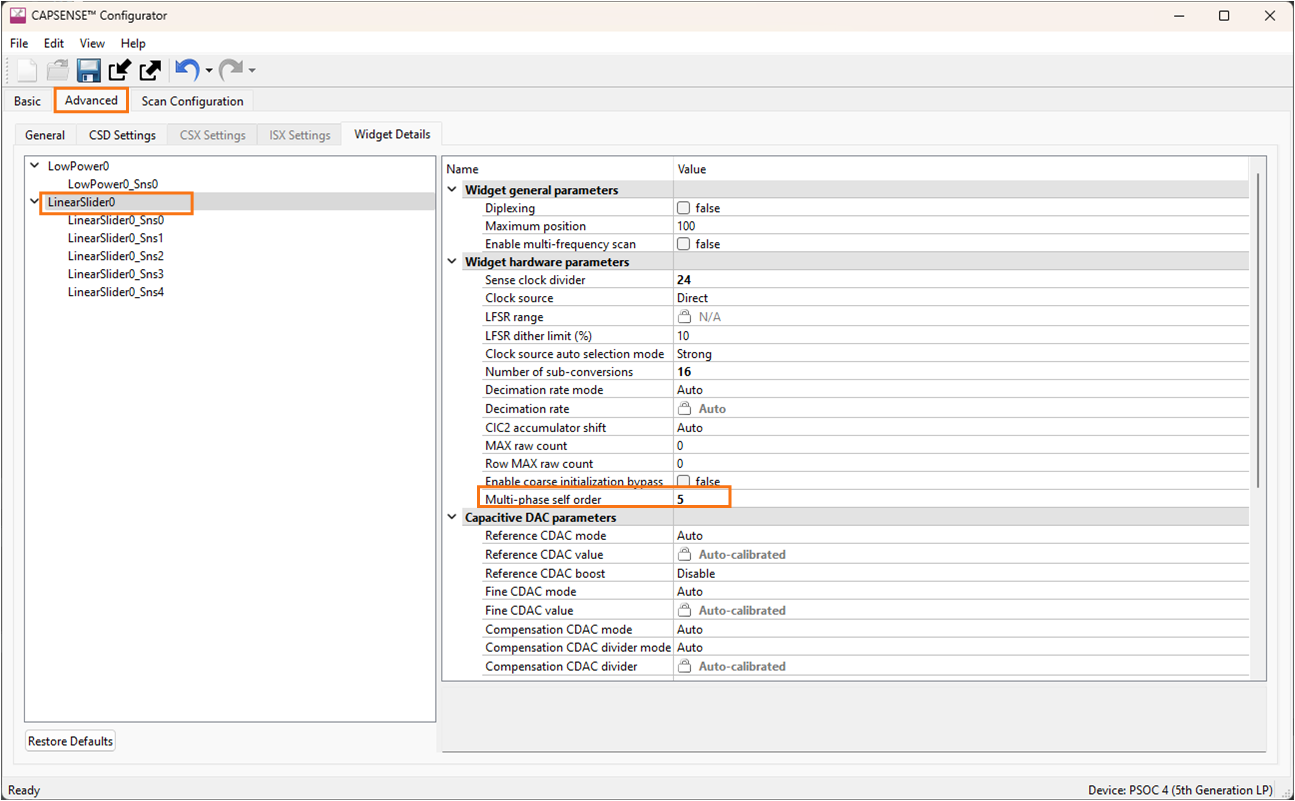Image resolution: width=1295 pixels, height=801 pixels.
Task: Open the Undo history dropdown arrow
Action: point(209,71)
